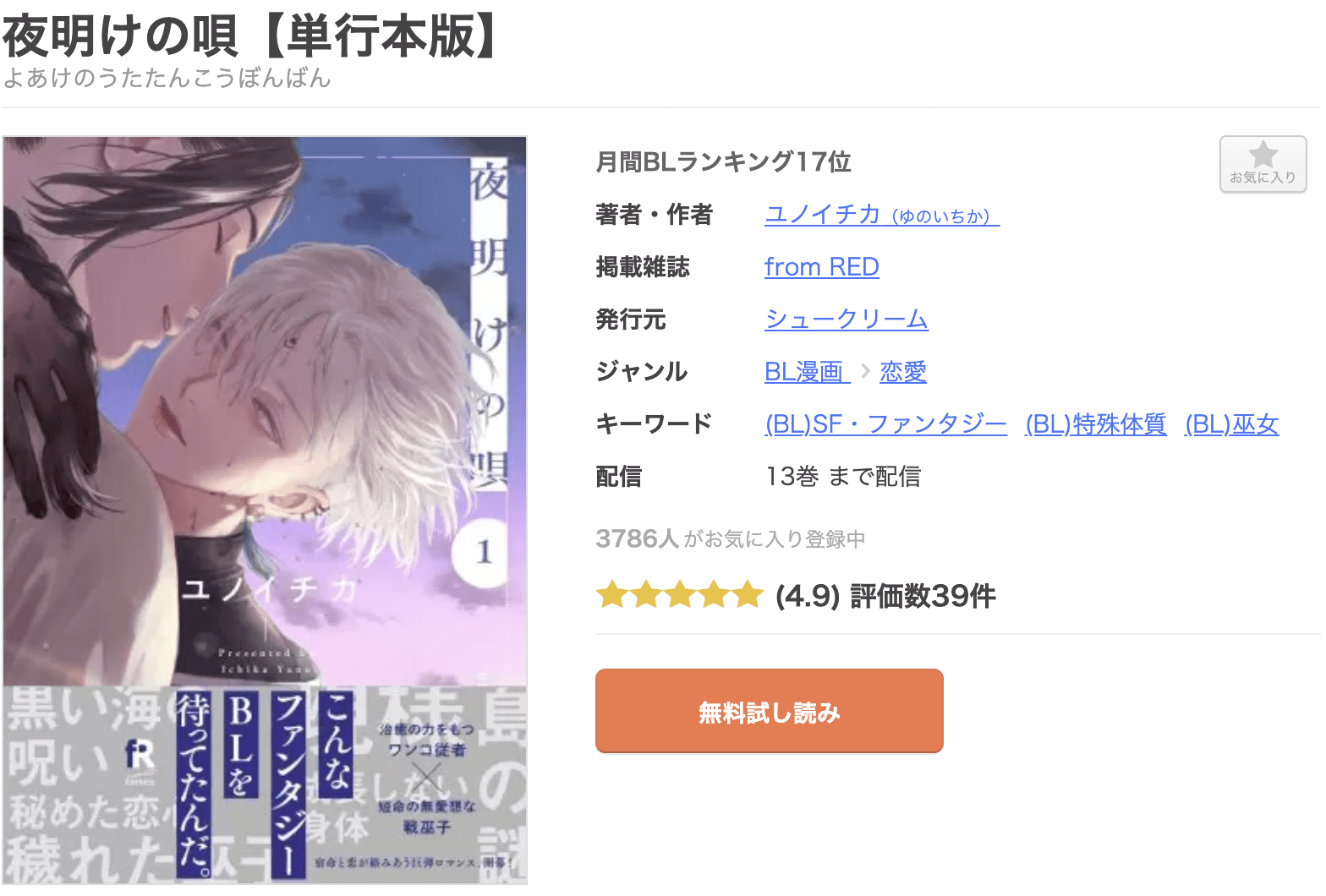Click the (4.9) rating score
The height and width of the screenshot is (896, 1326).
808,596
